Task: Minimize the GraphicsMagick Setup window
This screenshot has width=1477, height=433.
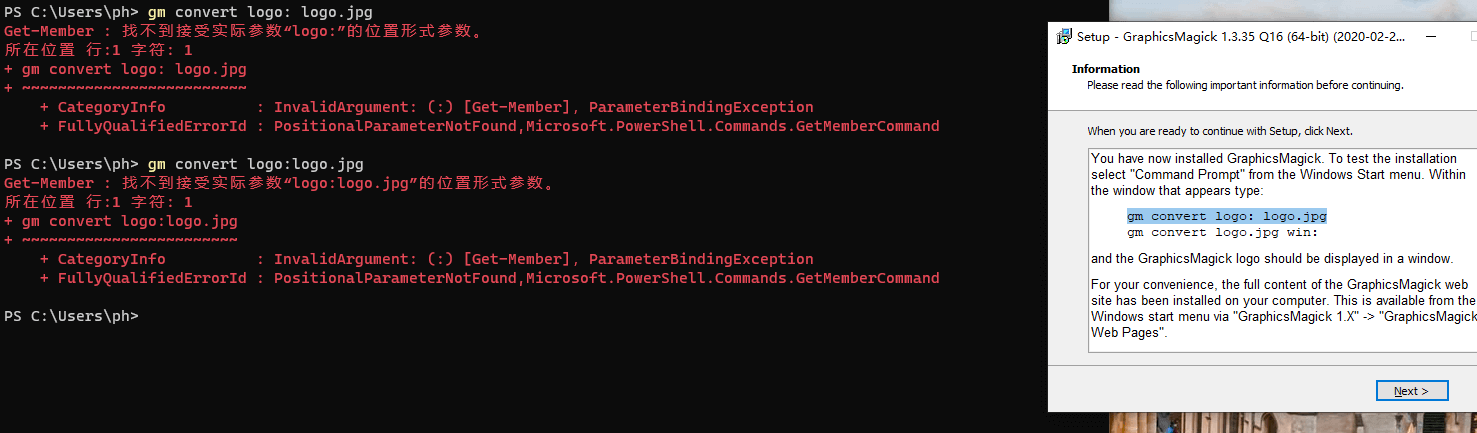Action: (1431, 37)
